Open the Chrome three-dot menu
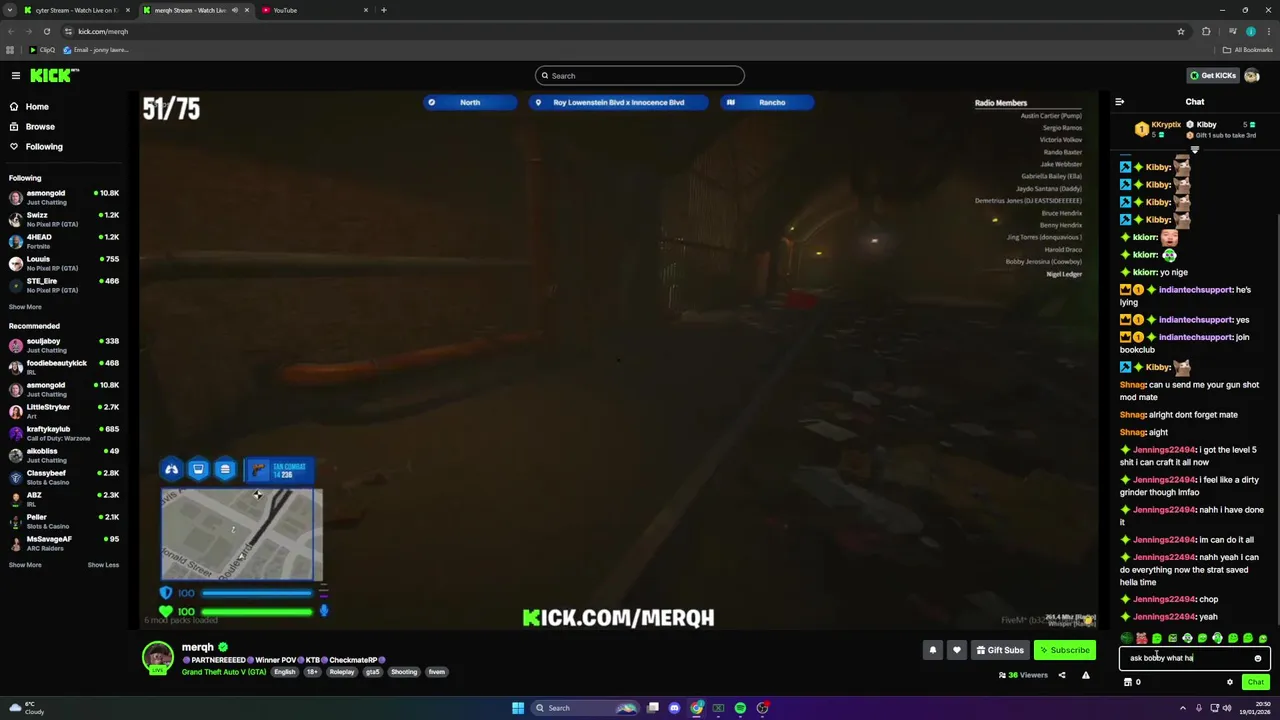This screenshot has height=720, width=1280. click(x=1269, y=31)
